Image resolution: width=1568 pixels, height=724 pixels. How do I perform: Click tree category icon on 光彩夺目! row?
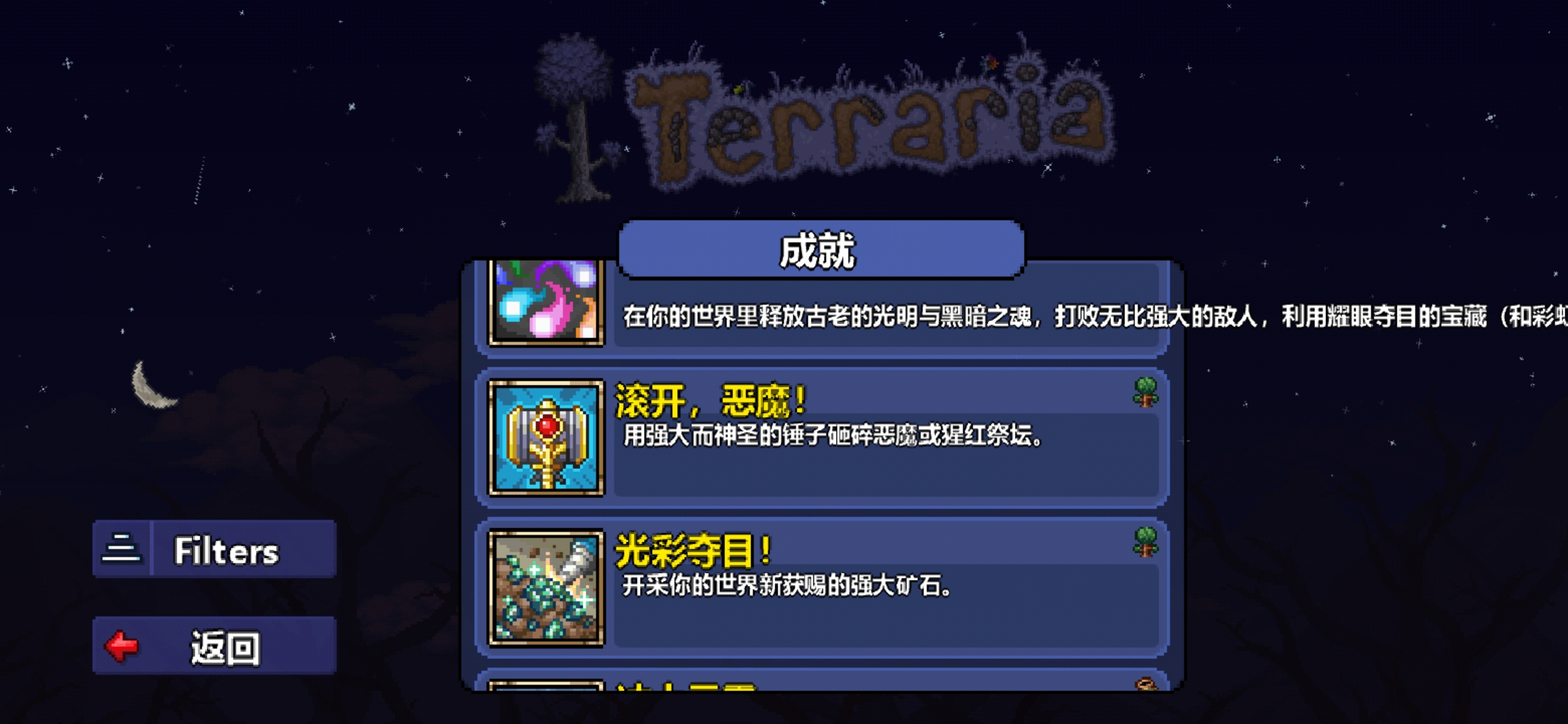pyautogui.click(x=1146, y=542)
